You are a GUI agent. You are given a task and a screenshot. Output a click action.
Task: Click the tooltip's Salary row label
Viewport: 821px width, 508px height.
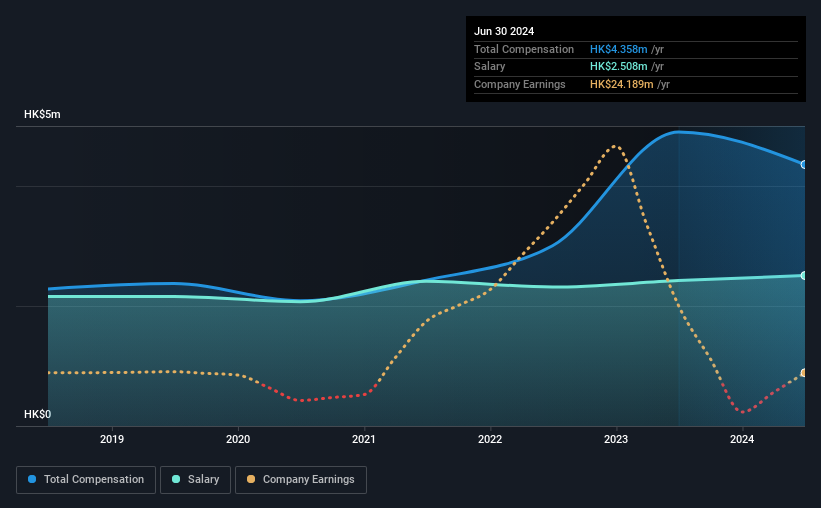(x=490, y=67)
